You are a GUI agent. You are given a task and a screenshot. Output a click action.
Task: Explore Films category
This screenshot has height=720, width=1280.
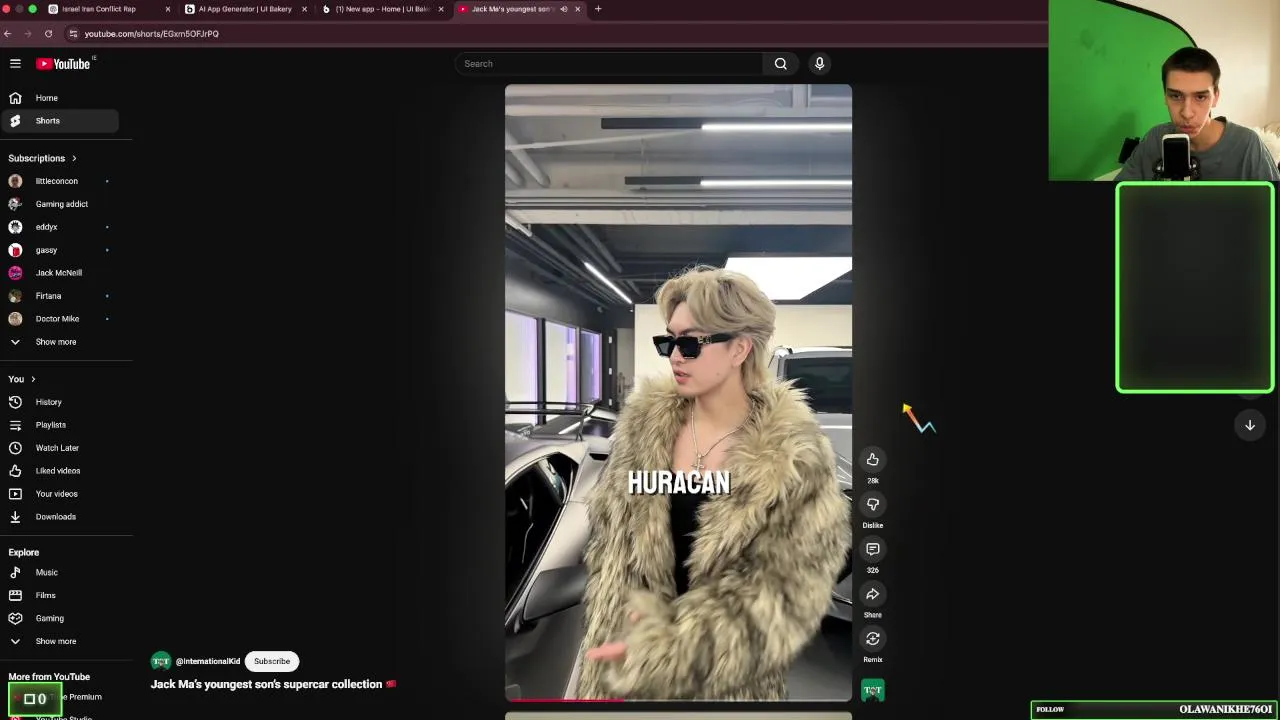click(60, 596)
